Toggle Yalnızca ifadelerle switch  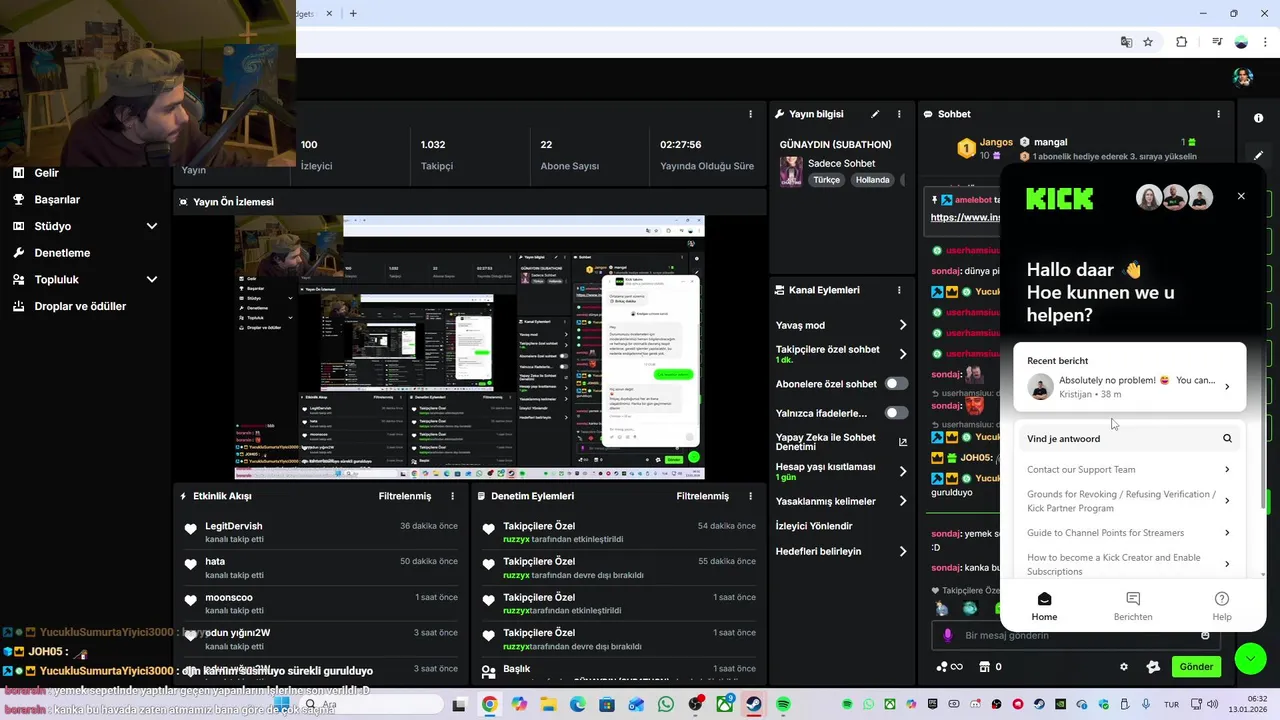pos(897,413)
